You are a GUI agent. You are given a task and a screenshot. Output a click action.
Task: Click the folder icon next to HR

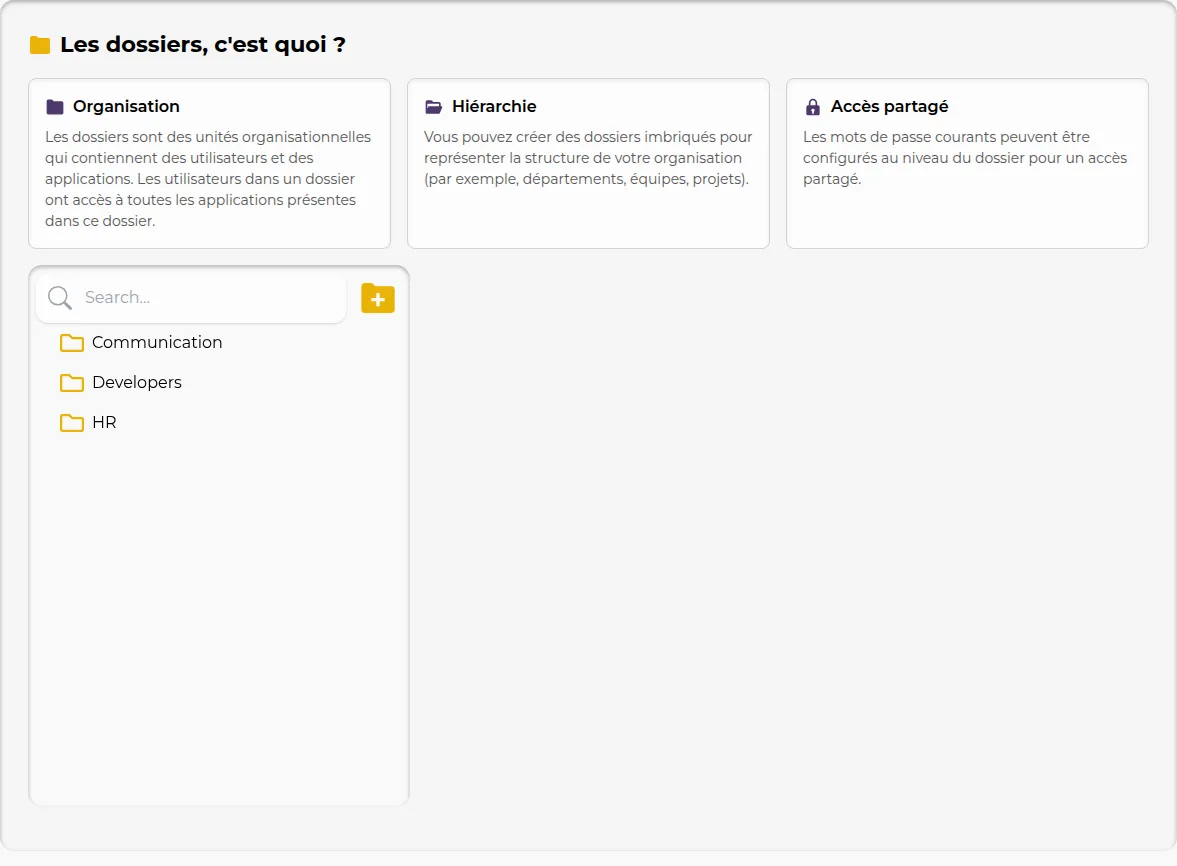(71, 422)
